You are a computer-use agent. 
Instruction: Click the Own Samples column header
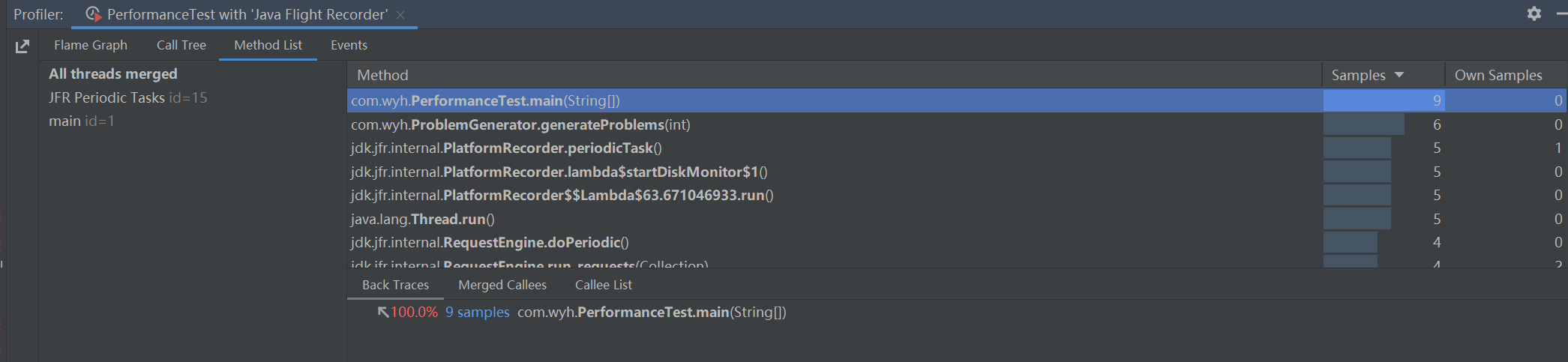[x=1498, y=75]
